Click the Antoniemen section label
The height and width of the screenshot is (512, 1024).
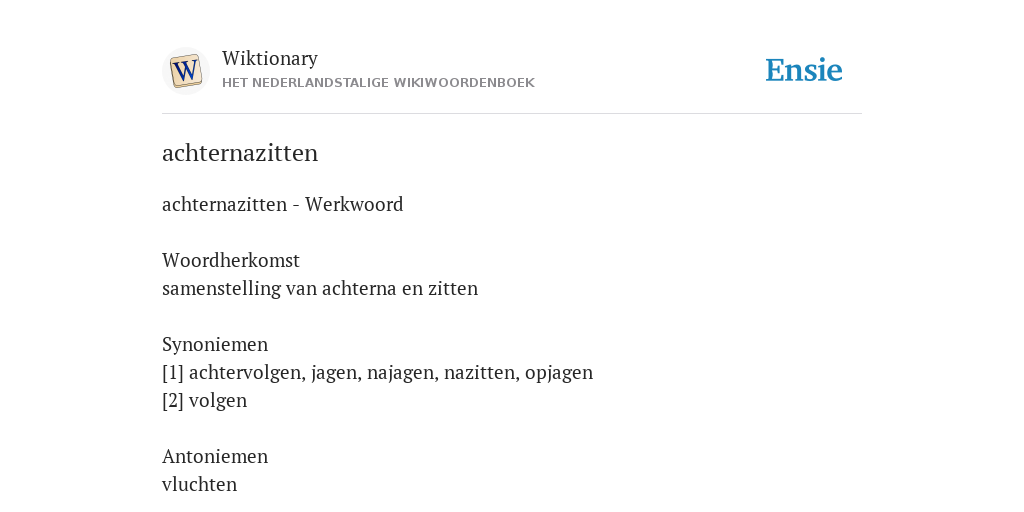[215, 456]
